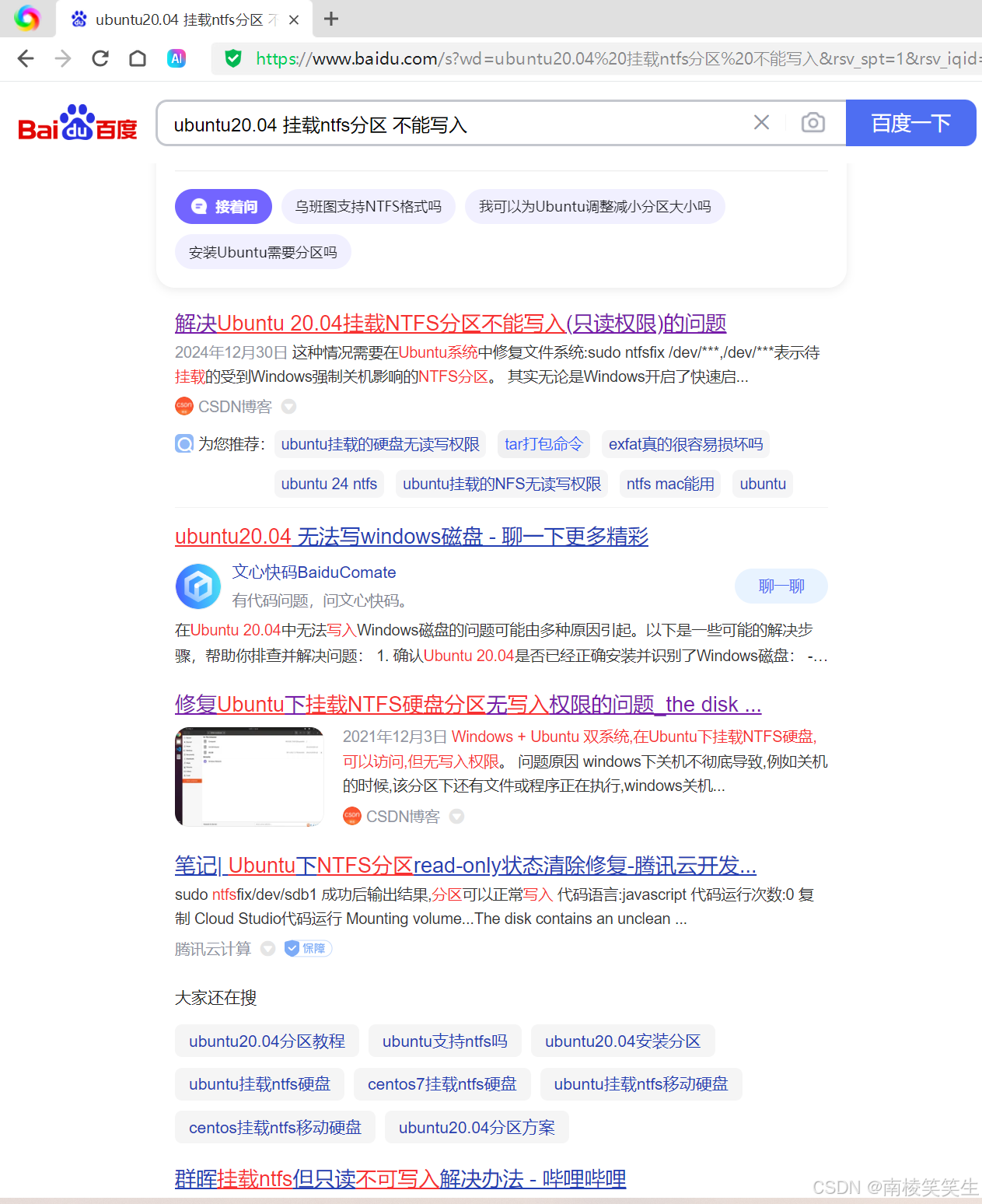Click recommended tar打包命令
The image size is (982, 1204).
(x=543, y=444)
